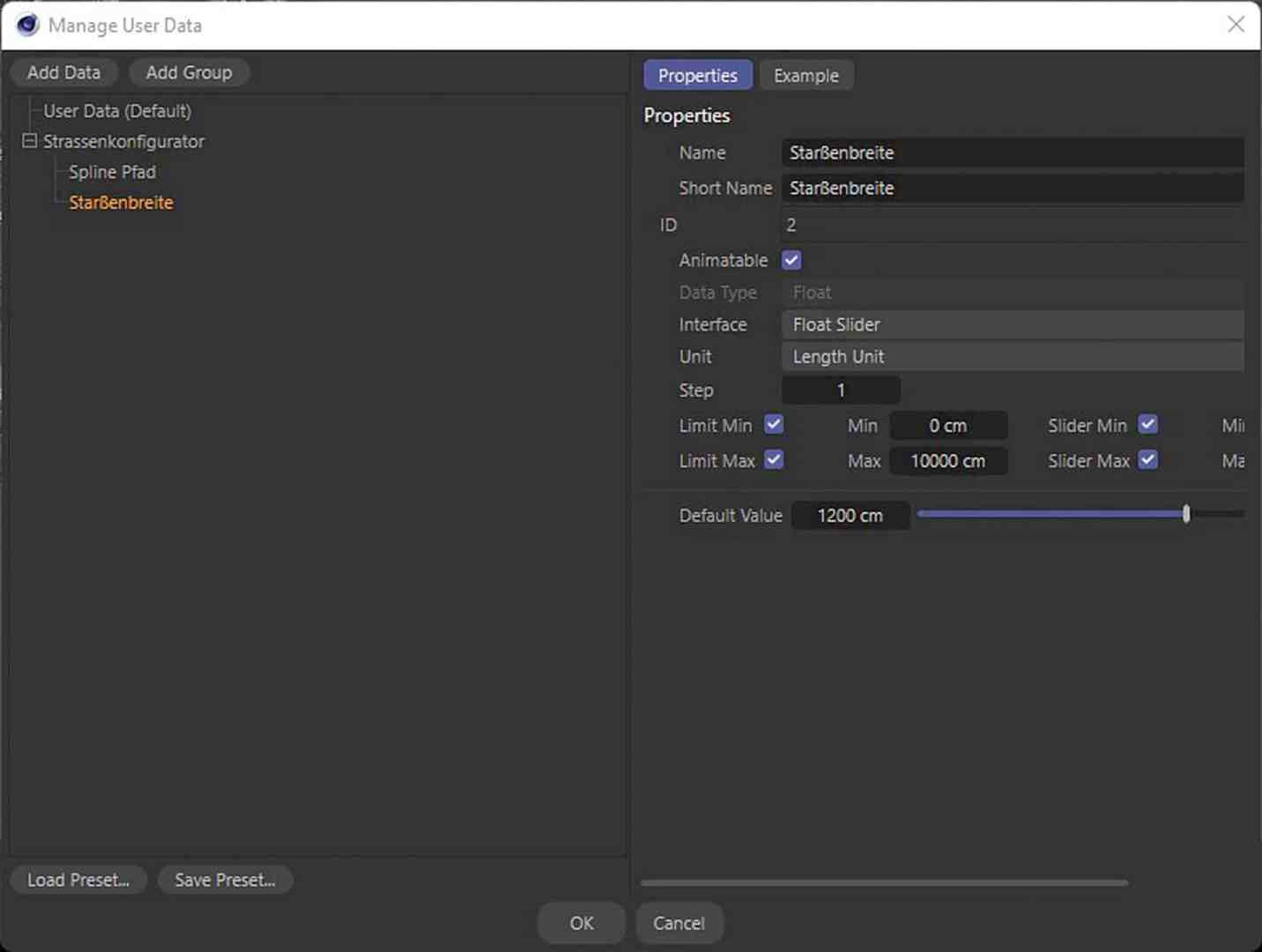Uncheck the Slider Max checkbox

pos(1147,460)
